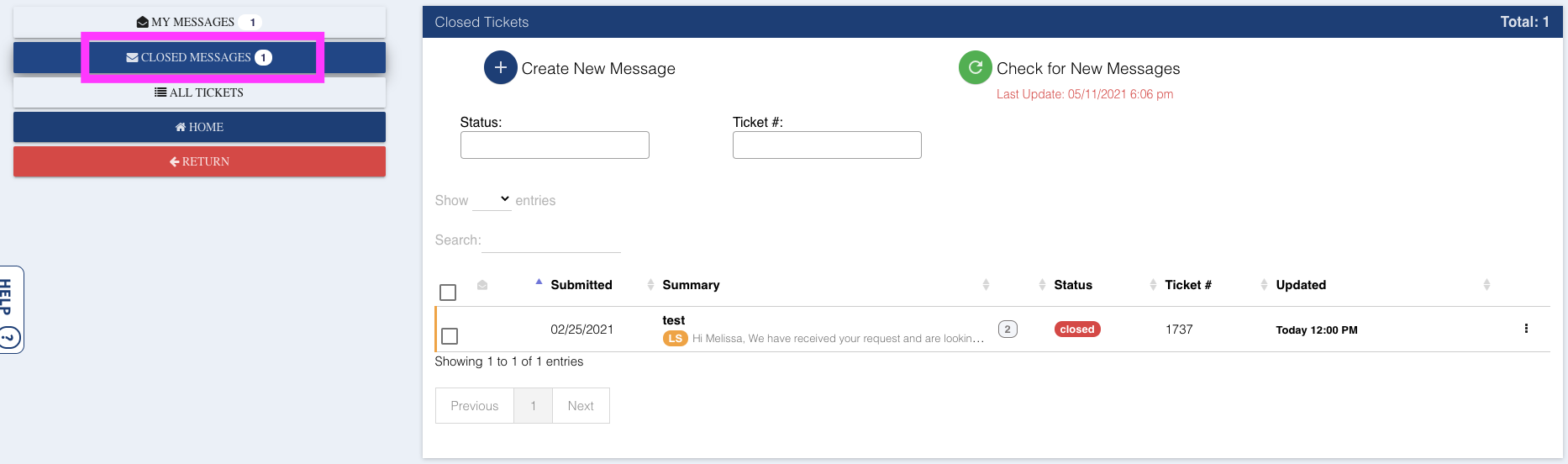Click the red Return button

(199, 161)
